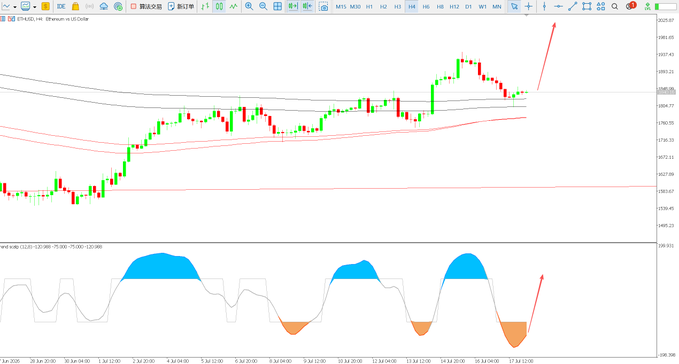Zoom out on the chart
The image size is (679, 364).
pyautogui.click(x=263, y=6)
